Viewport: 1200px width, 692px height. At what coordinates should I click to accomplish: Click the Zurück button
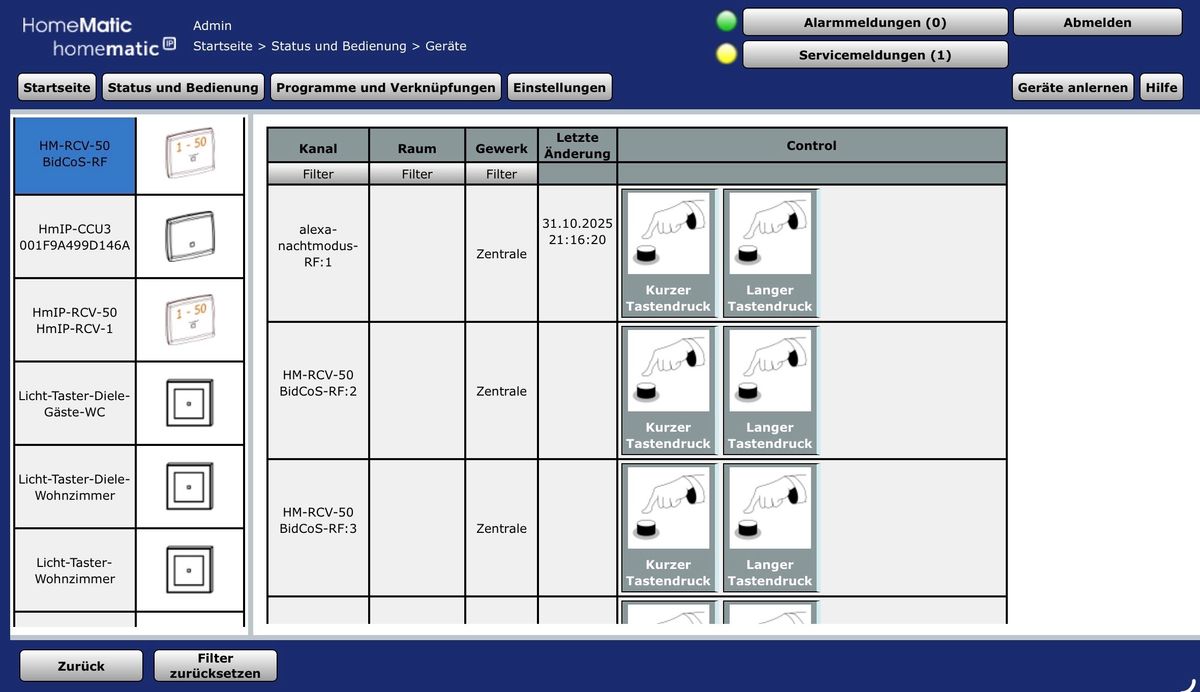pos(81,665)
